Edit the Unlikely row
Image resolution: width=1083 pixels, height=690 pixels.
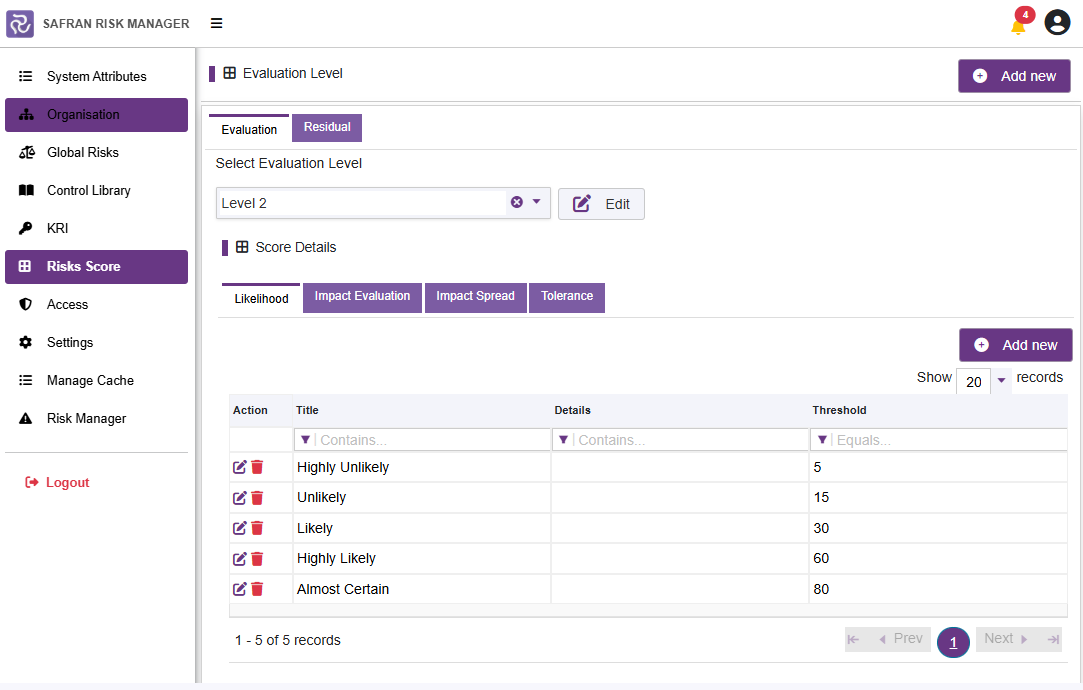(240, 498)
